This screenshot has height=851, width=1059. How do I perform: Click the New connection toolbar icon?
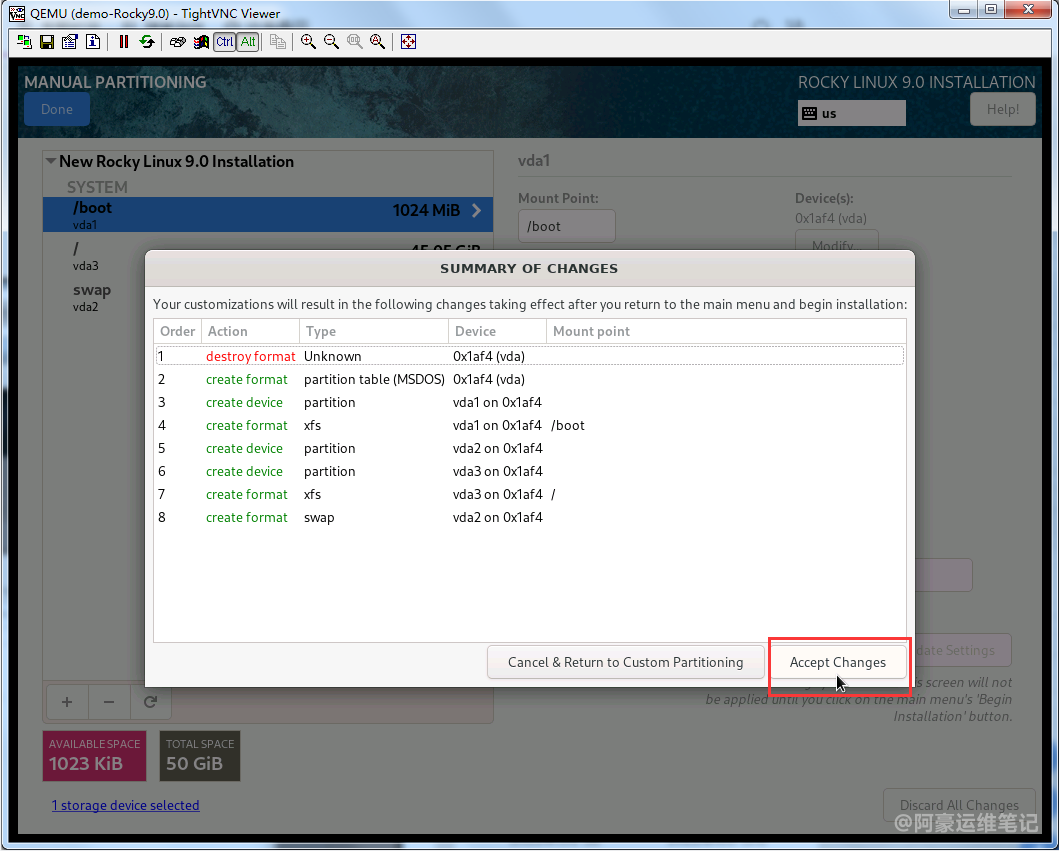[24, 42]
